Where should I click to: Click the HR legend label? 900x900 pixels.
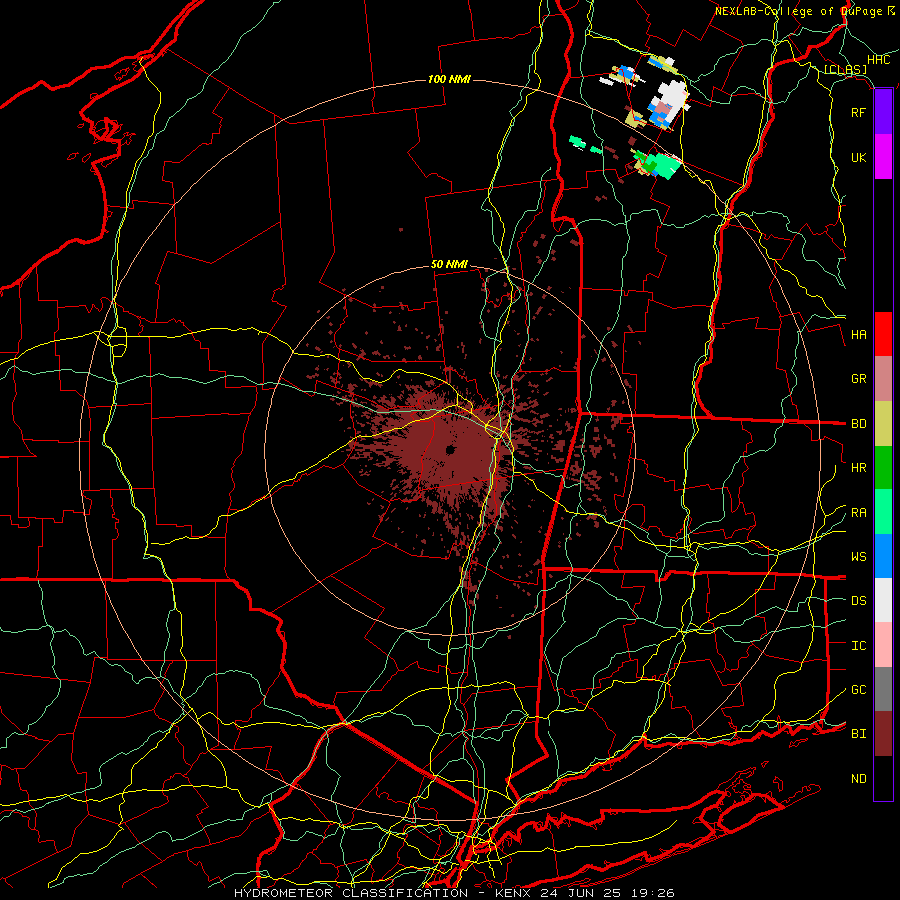coord(858,468)
